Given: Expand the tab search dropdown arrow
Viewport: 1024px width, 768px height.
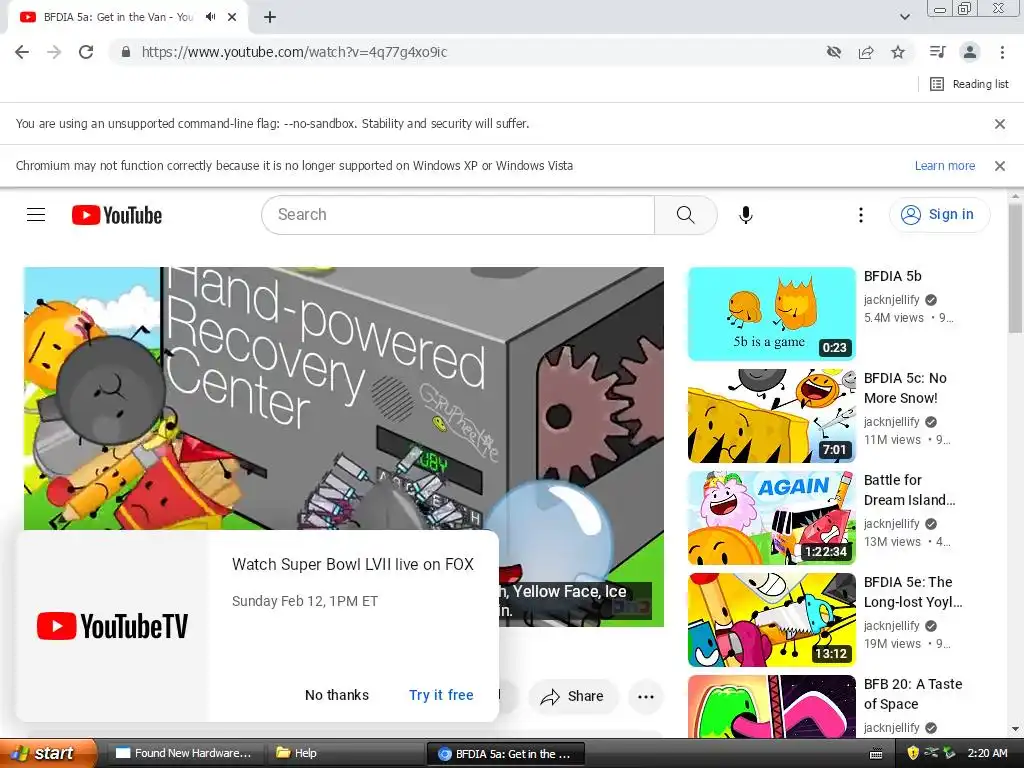Looking at the screenshot, I should click(904, 17).
